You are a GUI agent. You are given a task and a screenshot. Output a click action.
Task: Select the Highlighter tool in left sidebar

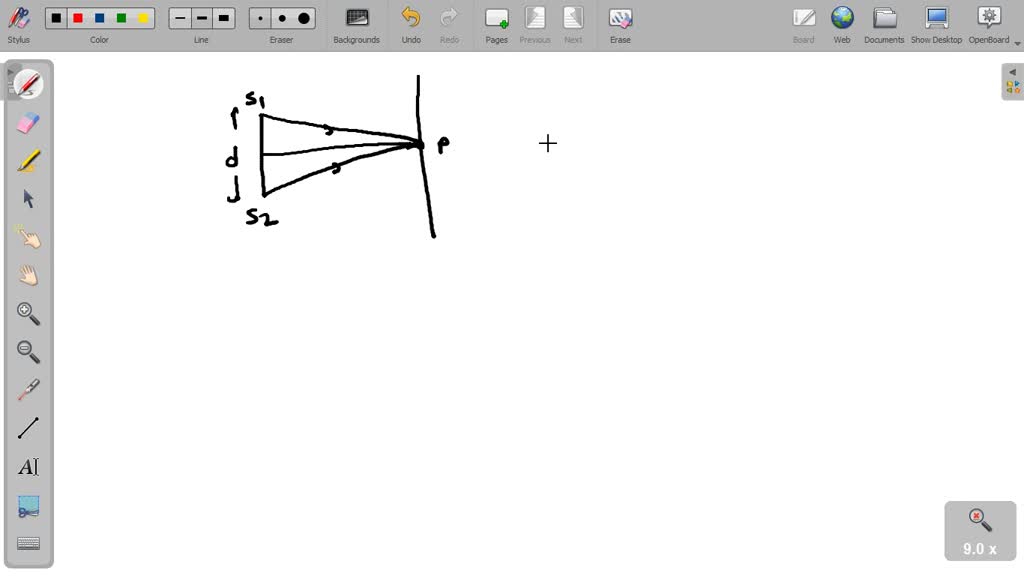click(x=27, y=160)
